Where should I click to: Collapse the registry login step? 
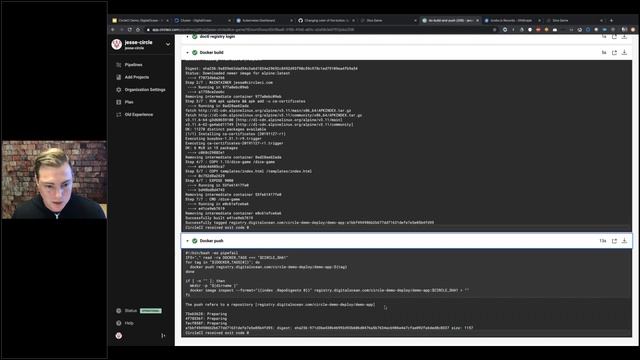187,37
